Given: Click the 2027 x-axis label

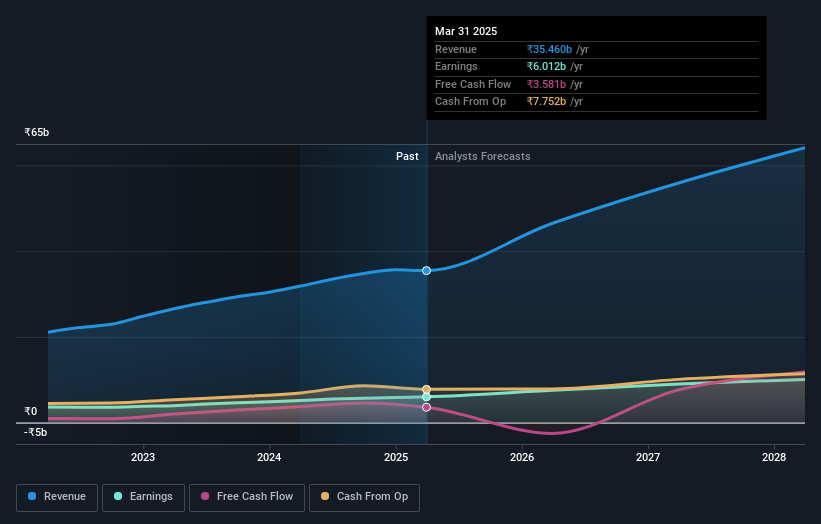Looking at the screenshot, I should click(648, 458).
